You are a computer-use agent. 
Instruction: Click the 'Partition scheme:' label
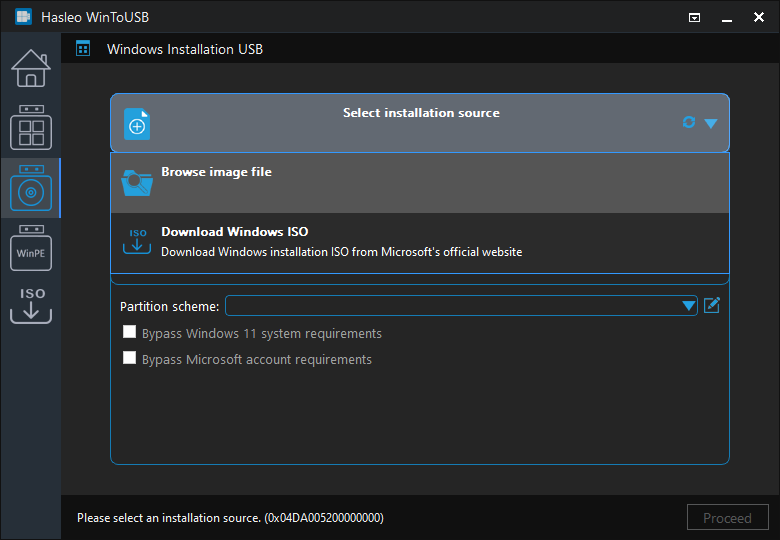pyautogui.click(x=170, y=306)
